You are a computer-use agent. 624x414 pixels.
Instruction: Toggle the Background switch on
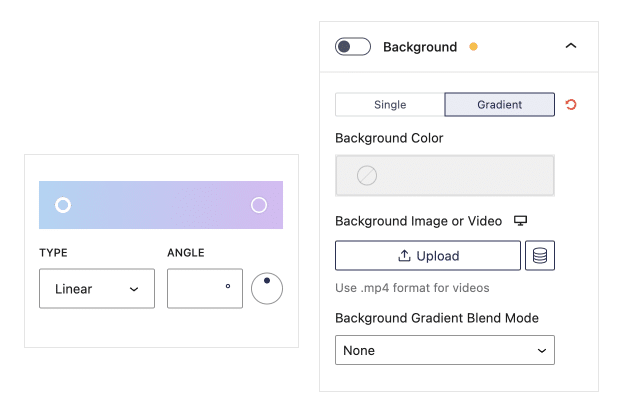tap(353, 47)
